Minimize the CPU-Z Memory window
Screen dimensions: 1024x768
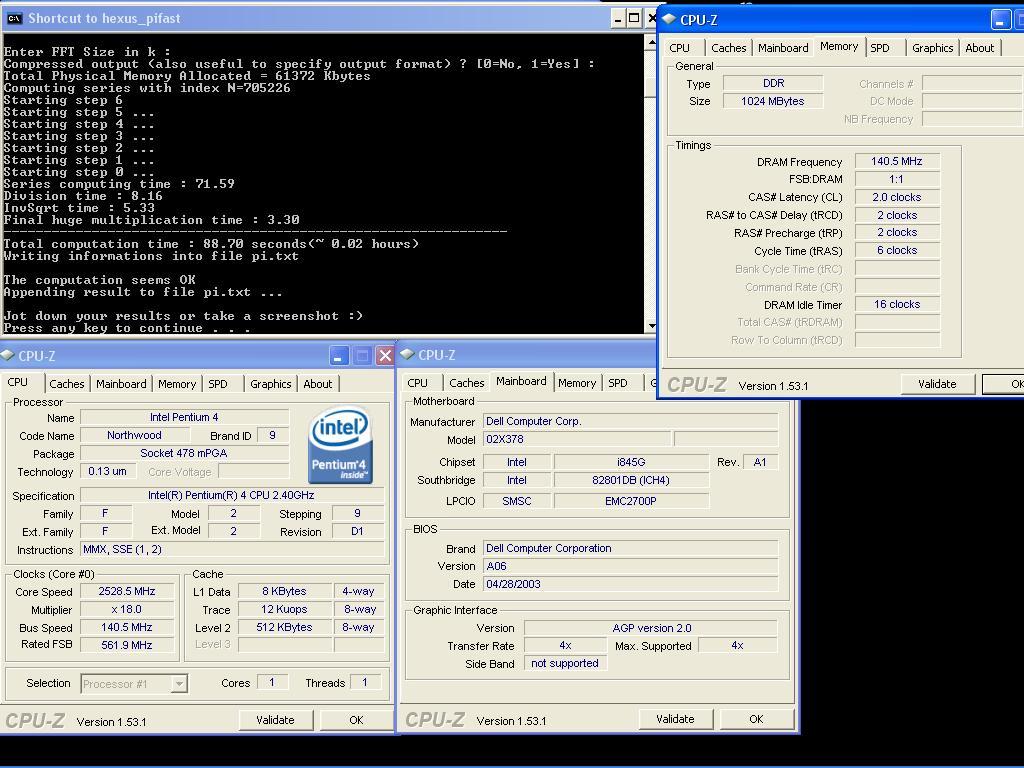(1000, 20)
